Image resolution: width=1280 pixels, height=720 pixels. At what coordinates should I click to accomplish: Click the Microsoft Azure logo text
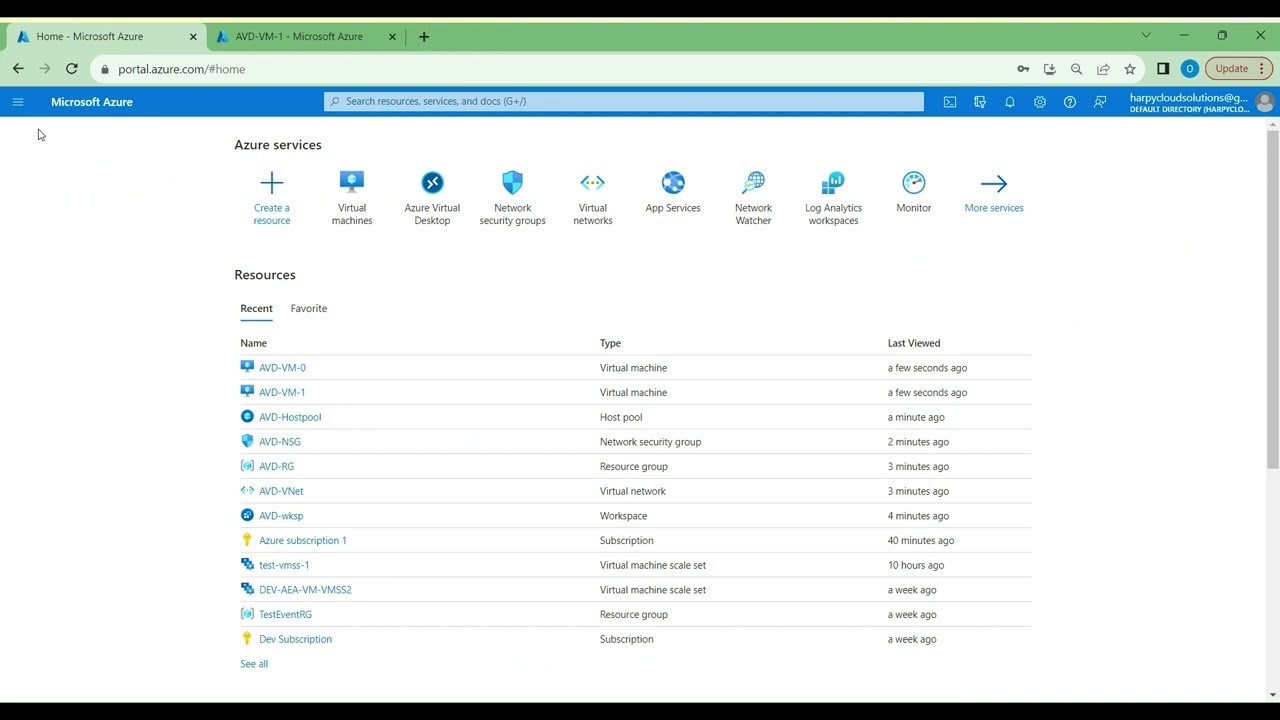(92, 102)
